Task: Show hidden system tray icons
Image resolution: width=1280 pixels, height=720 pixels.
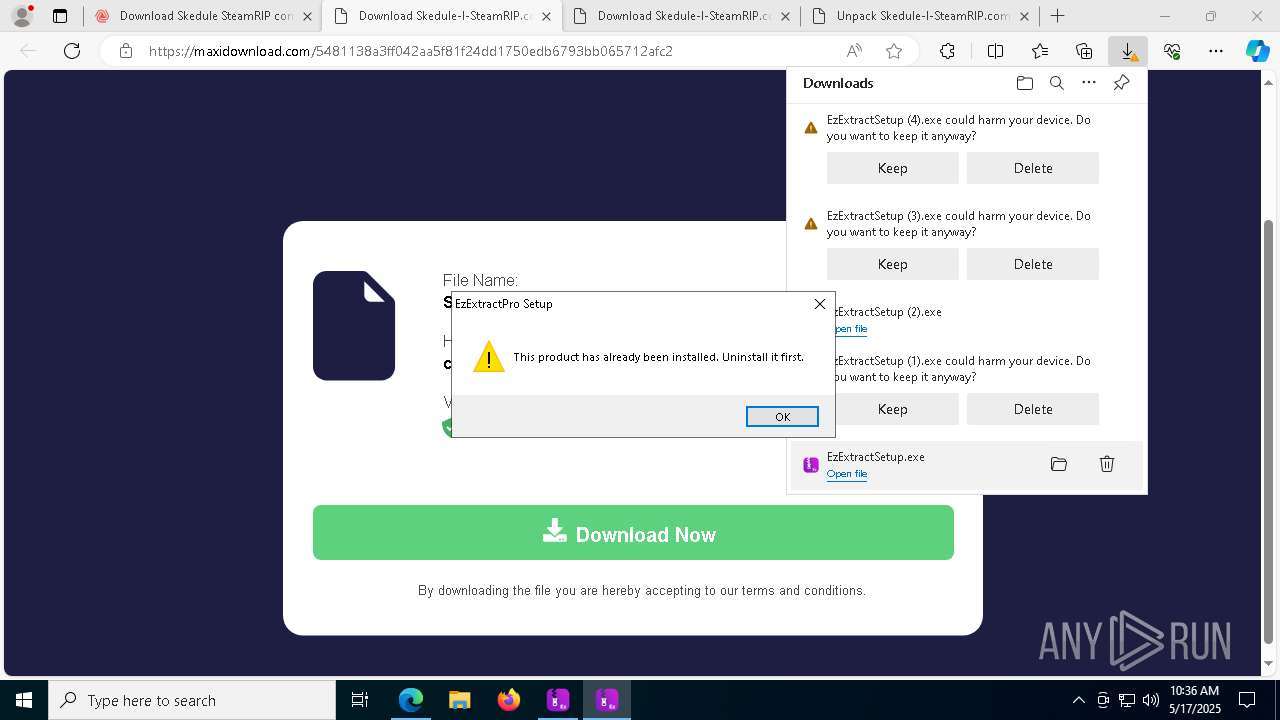Action: pos(1078,700)
